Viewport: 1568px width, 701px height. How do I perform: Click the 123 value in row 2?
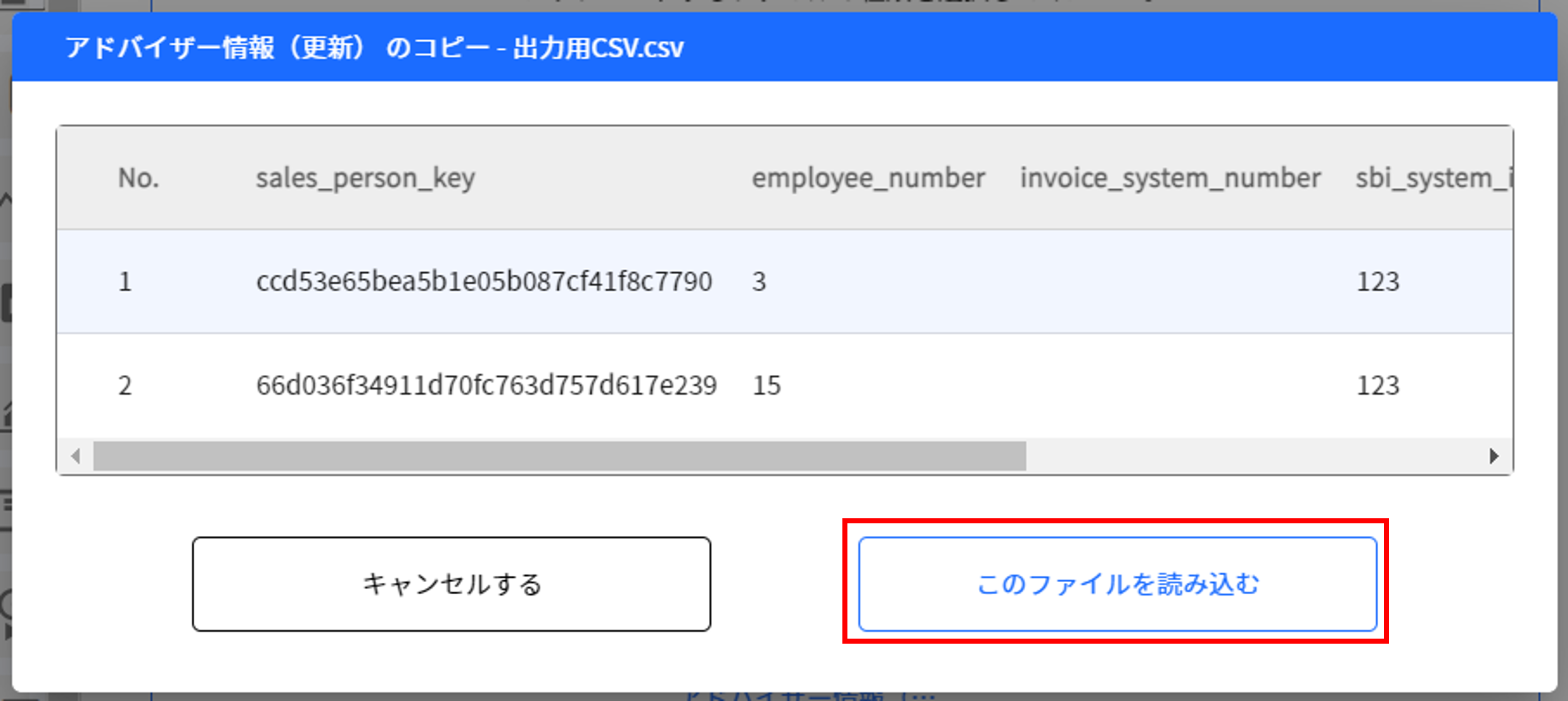click(1378, 385)
